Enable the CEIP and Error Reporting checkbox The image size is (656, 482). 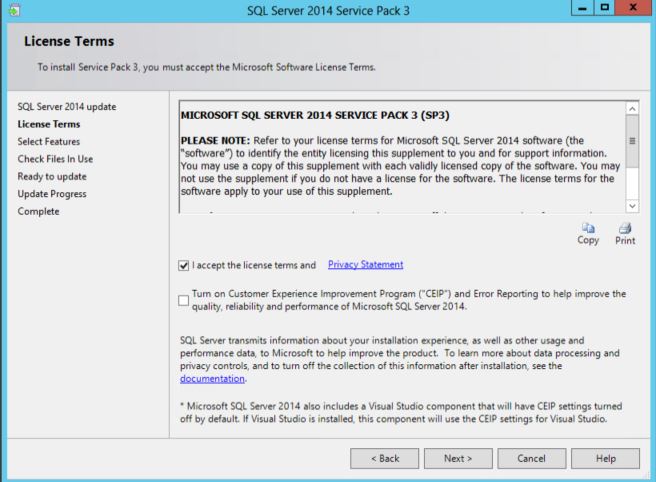tap(183, 300)
